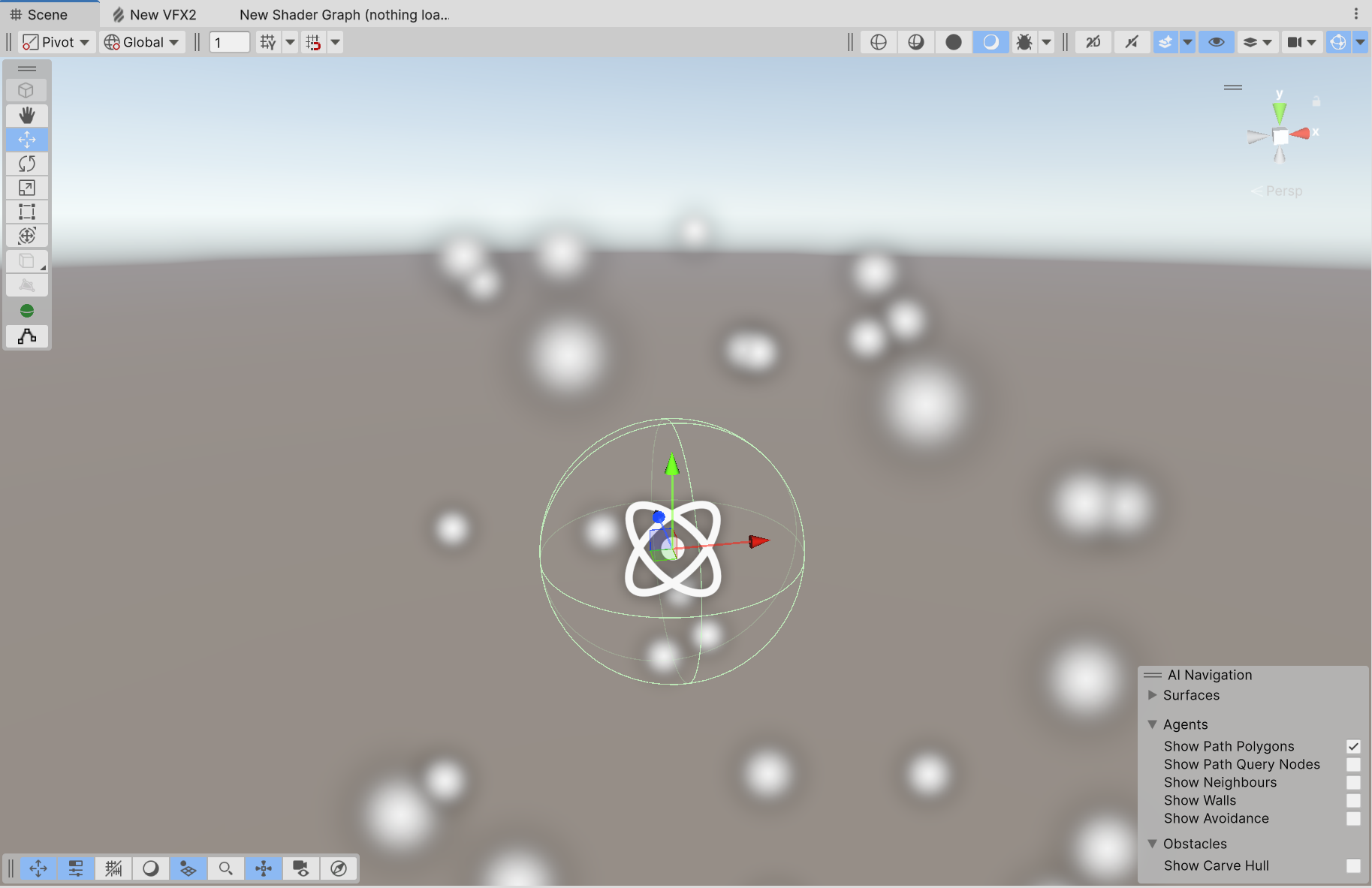Open the grid snapping dropdown arrow
Image resolution: width=1372 pixels, height=888 pixels.
tap(290, 42)
